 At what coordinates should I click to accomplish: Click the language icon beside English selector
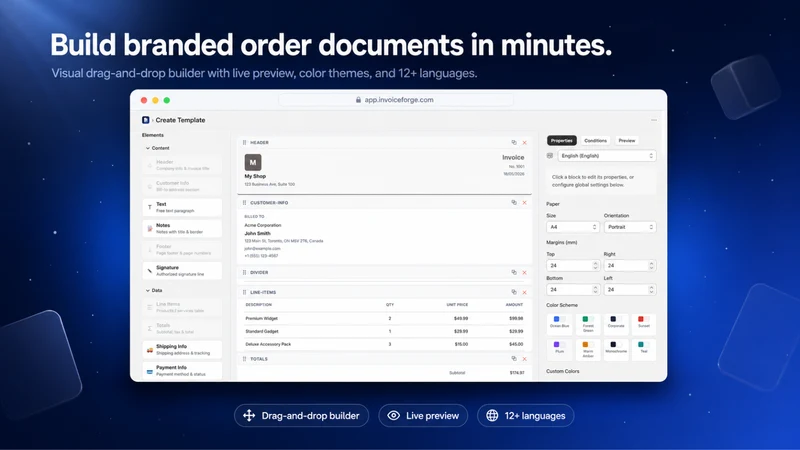pos(549,156)
